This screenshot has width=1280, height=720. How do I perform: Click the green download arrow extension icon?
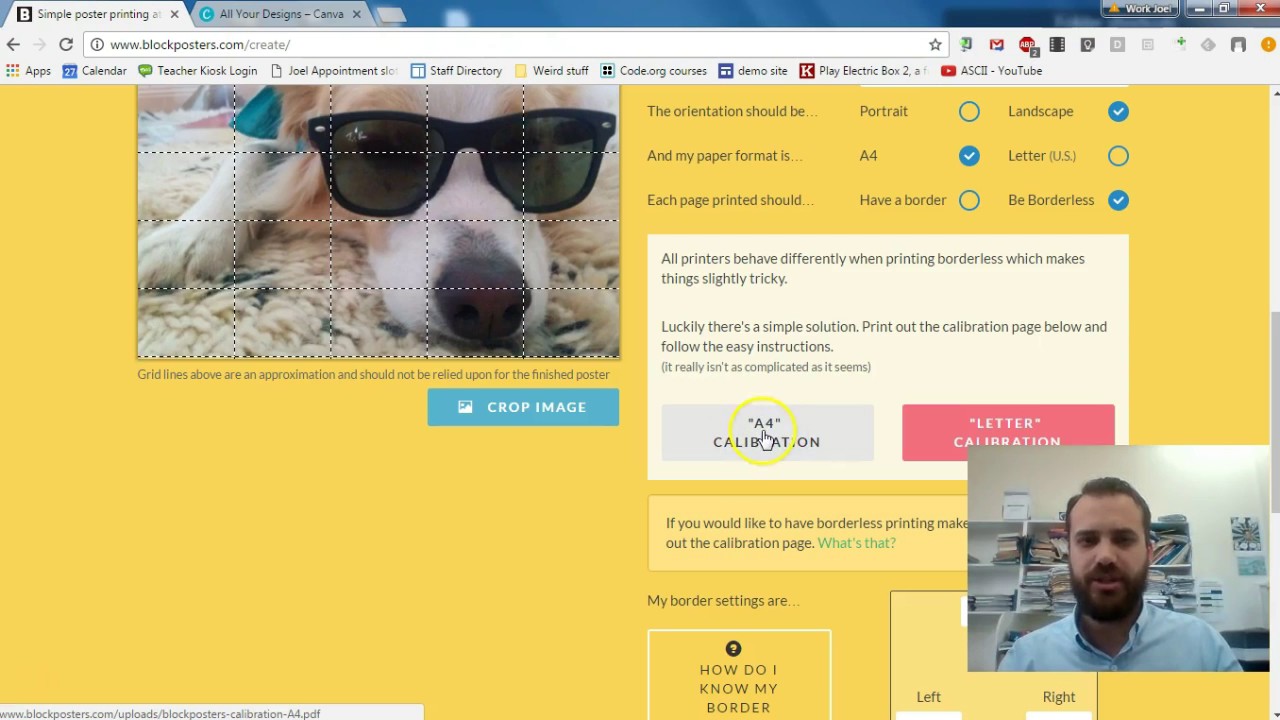tap(965, 44)
